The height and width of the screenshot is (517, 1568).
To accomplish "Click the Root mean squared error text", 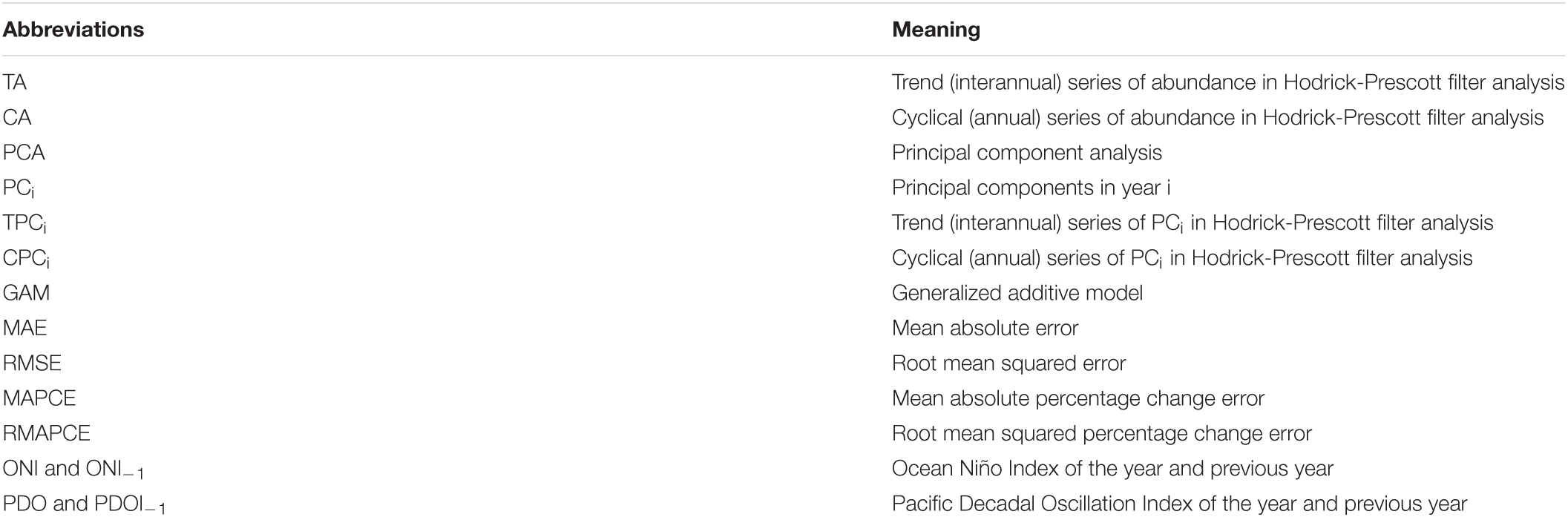I will pyautogui.click(x=1009, y=363).
